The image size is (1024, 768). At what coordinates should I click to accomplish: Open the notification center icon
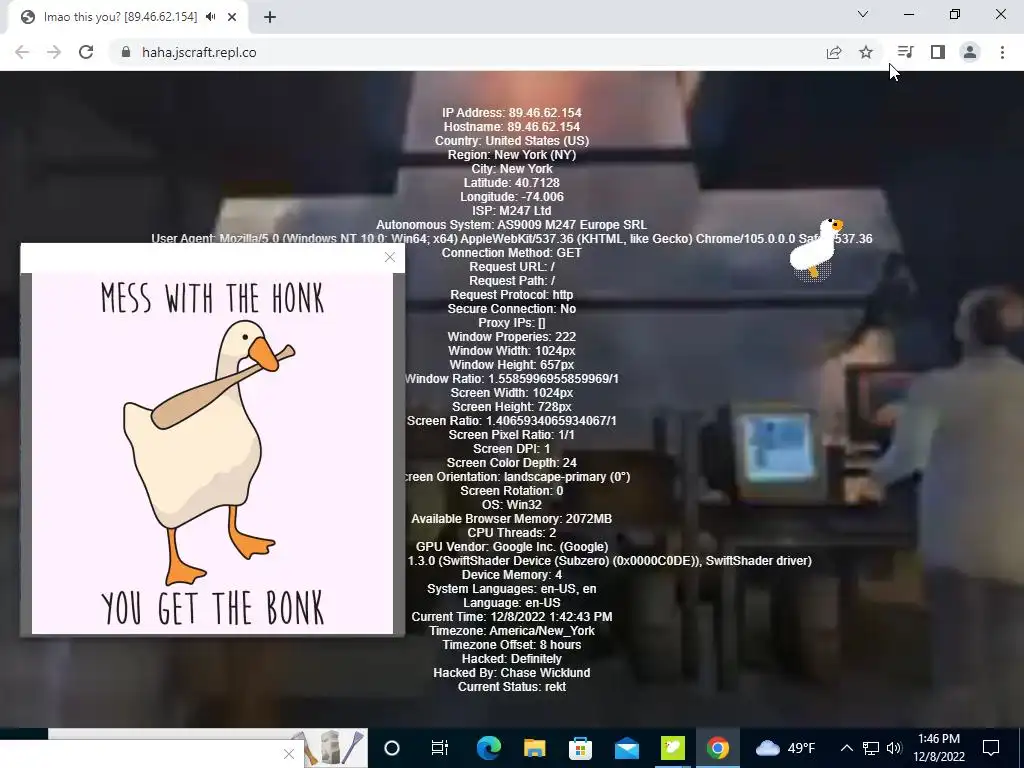click(x=991, y=748)
